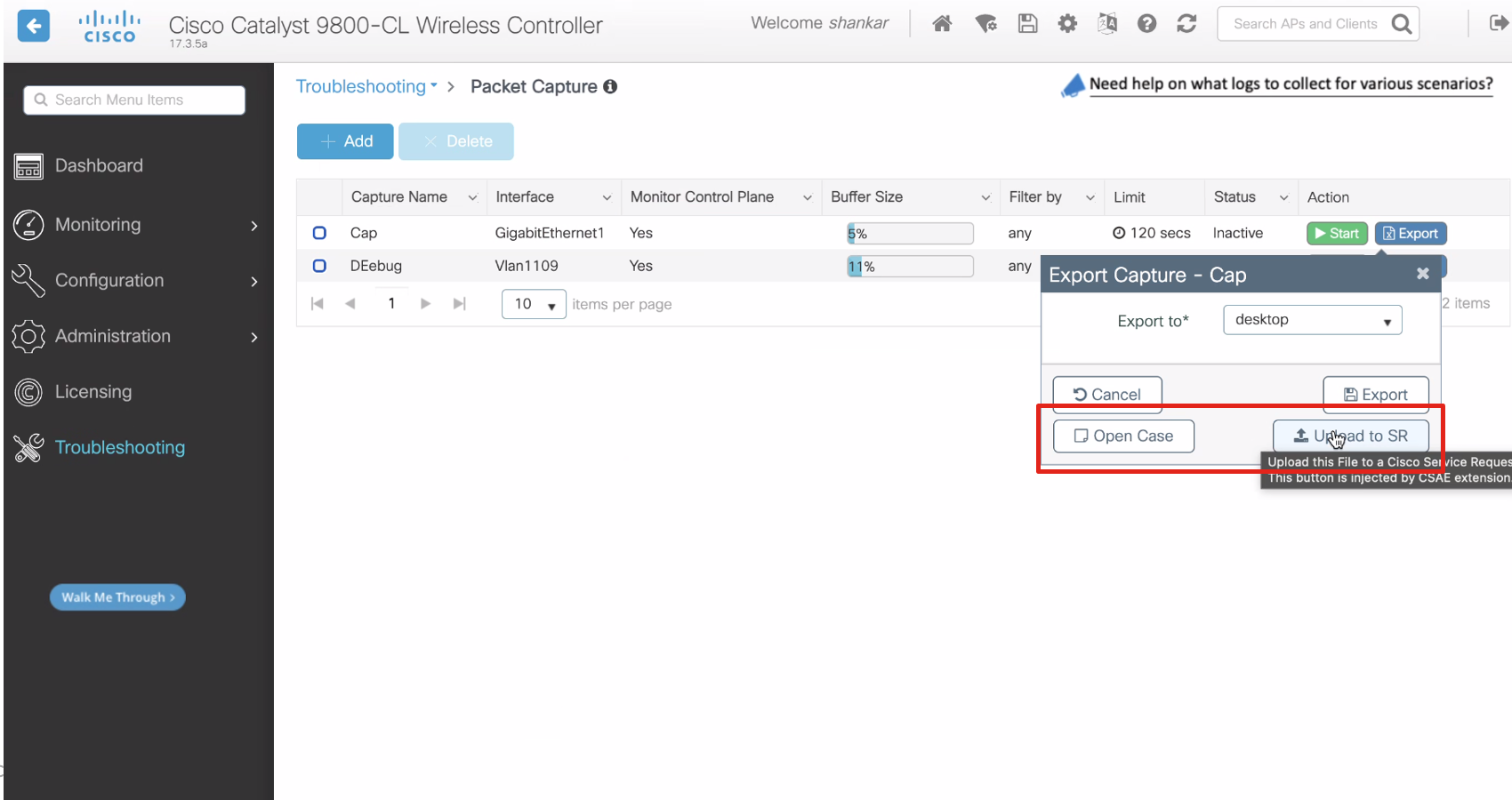1512x800 pixels.
Task: Open Capture Name column filter dropdown
Action: tap(472, 198)
